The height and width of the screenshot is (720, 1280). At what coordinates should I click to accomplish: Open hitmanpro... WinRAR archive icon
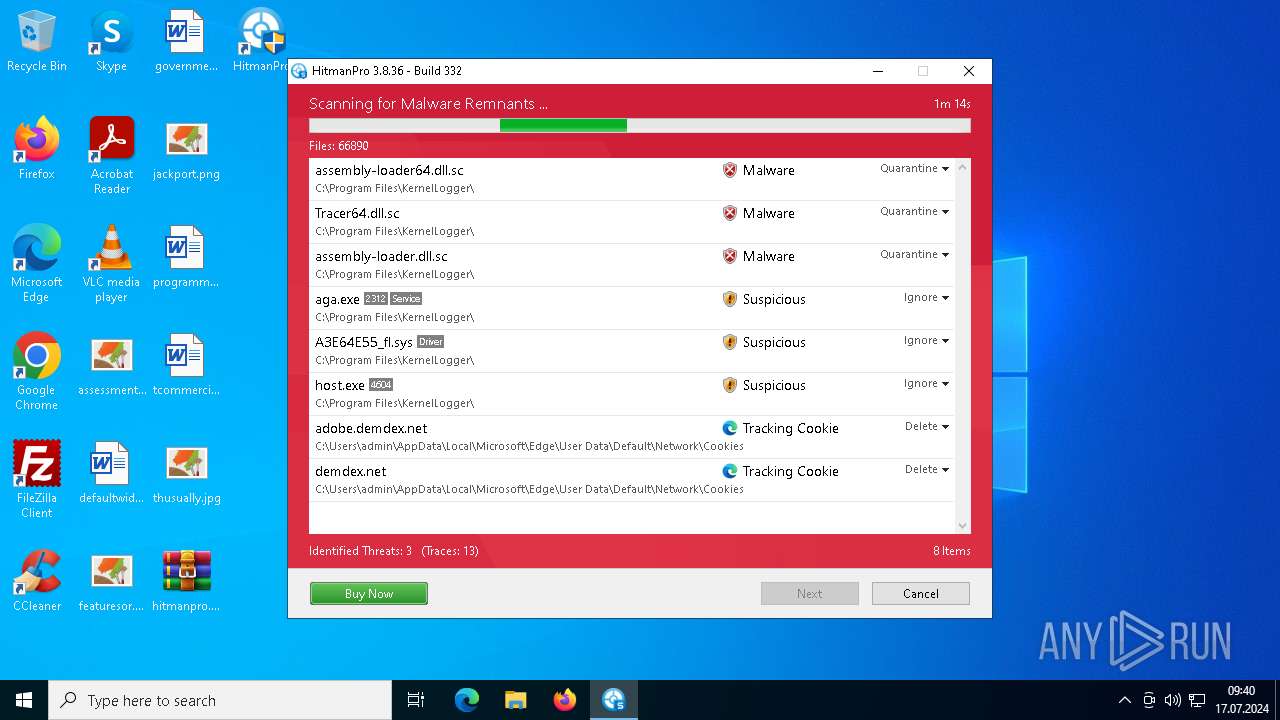point(186,581)
